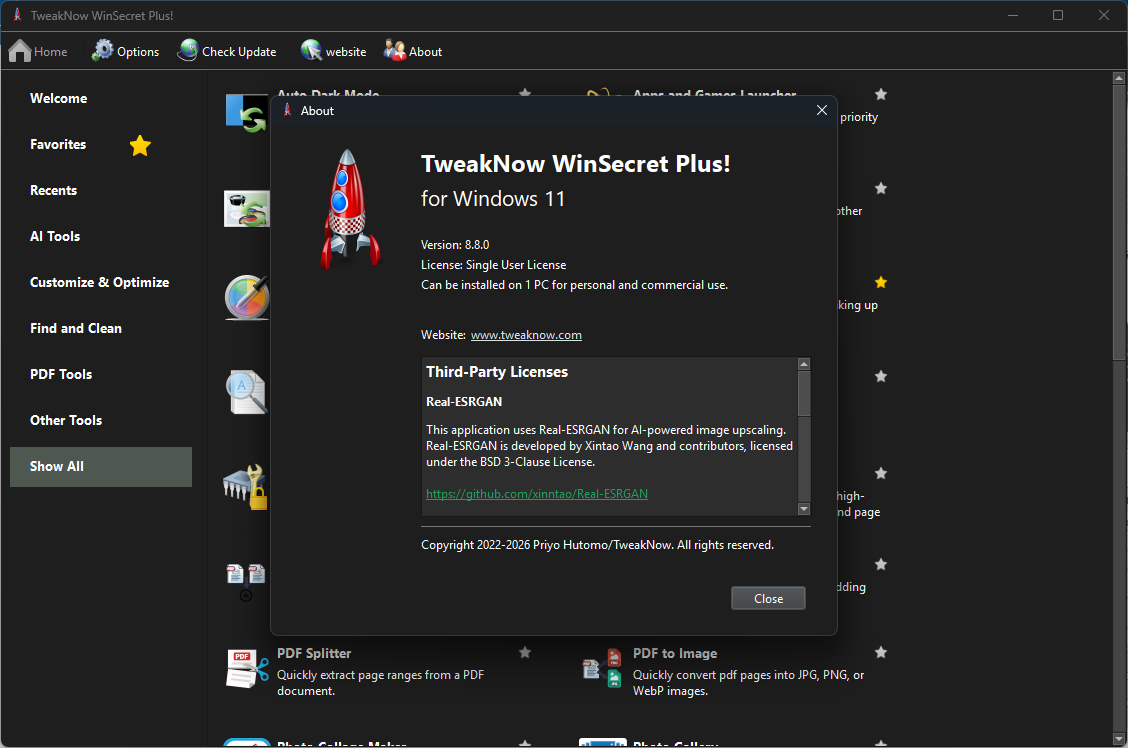Click 'TweakNow WinSecret Plus!' title in dialog
Image resolution: width=1128 pixels, height=748 pixels.
coord(576,164)
